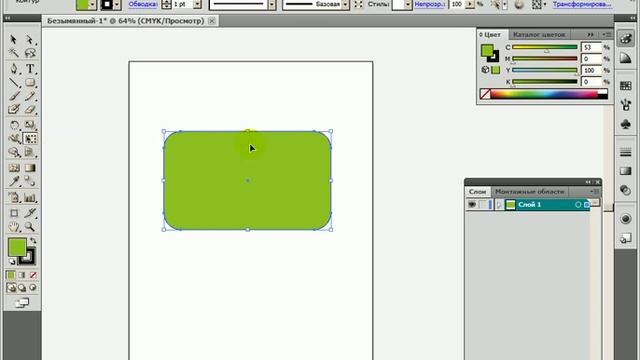The width and height of the screenshot is (640, 360).
Task: Switch to Монтажные области tab
Action: tap(529, 191)
